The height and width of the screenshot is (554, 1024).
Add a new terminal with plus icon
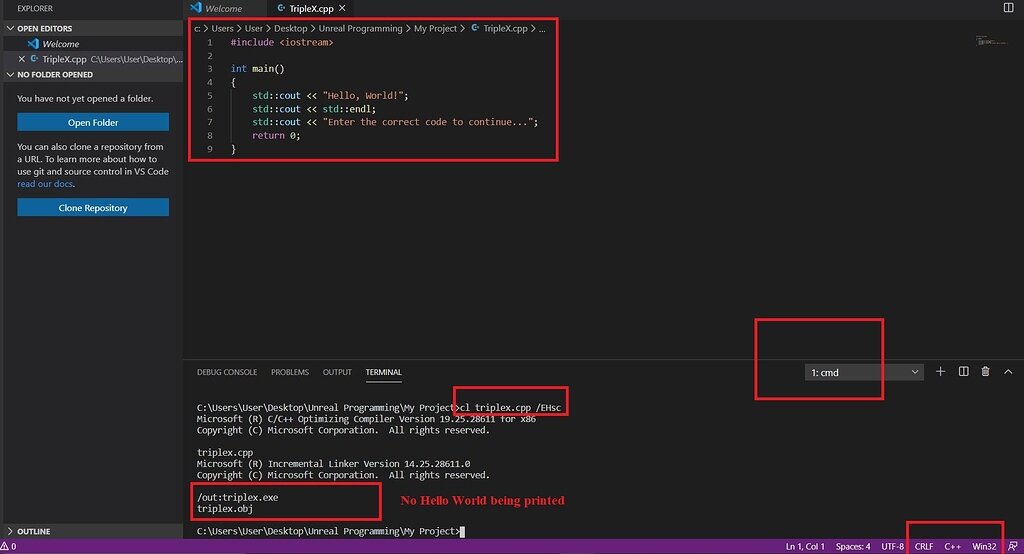(940, 372)
